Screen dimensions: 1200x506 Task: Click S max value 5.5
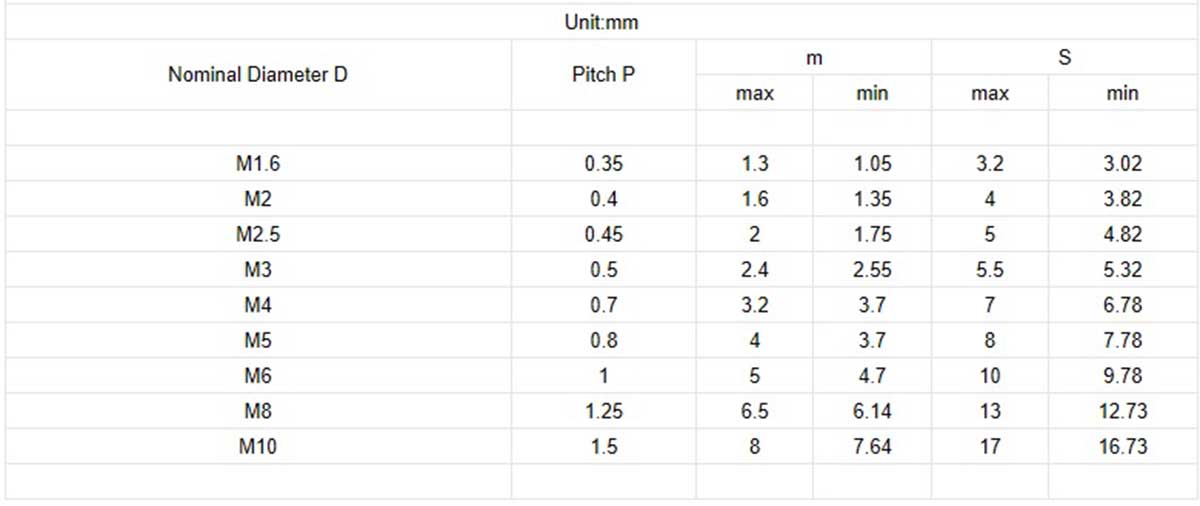(x=990, y=270)
